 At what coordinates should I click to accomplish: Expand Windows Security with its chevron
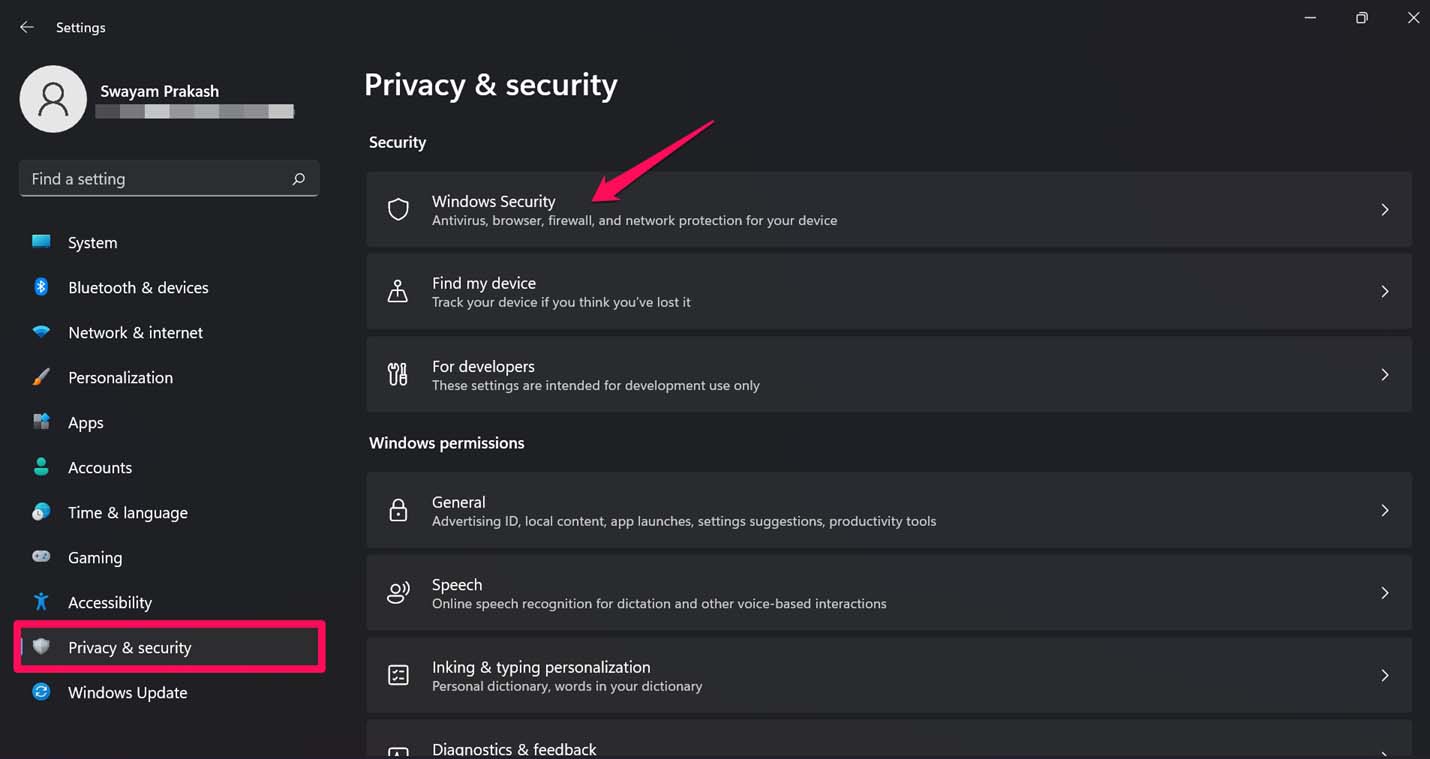[1384, 210]
